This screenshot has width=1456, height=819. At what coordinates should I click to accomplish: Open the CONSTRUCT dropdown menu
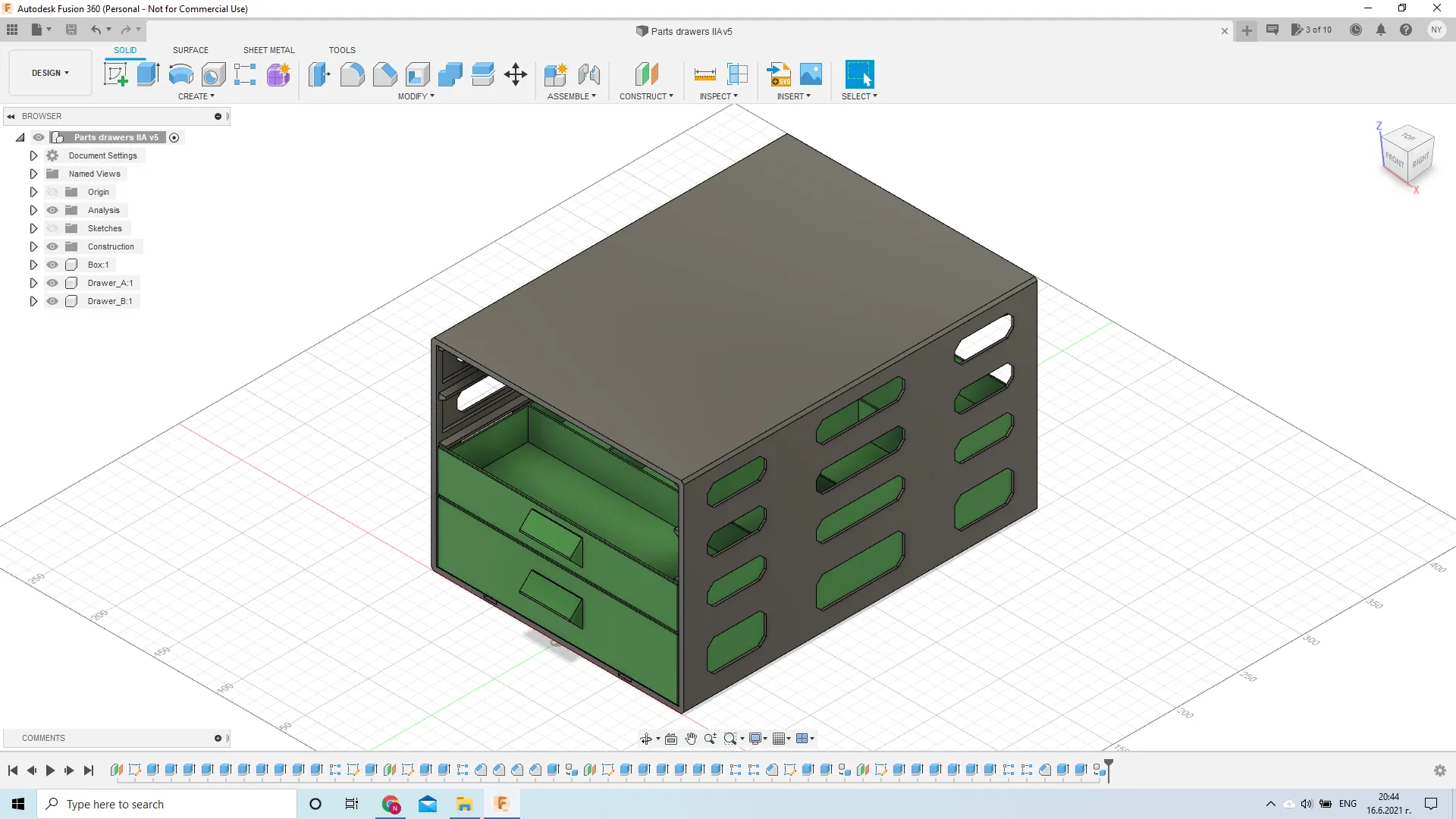646,96
